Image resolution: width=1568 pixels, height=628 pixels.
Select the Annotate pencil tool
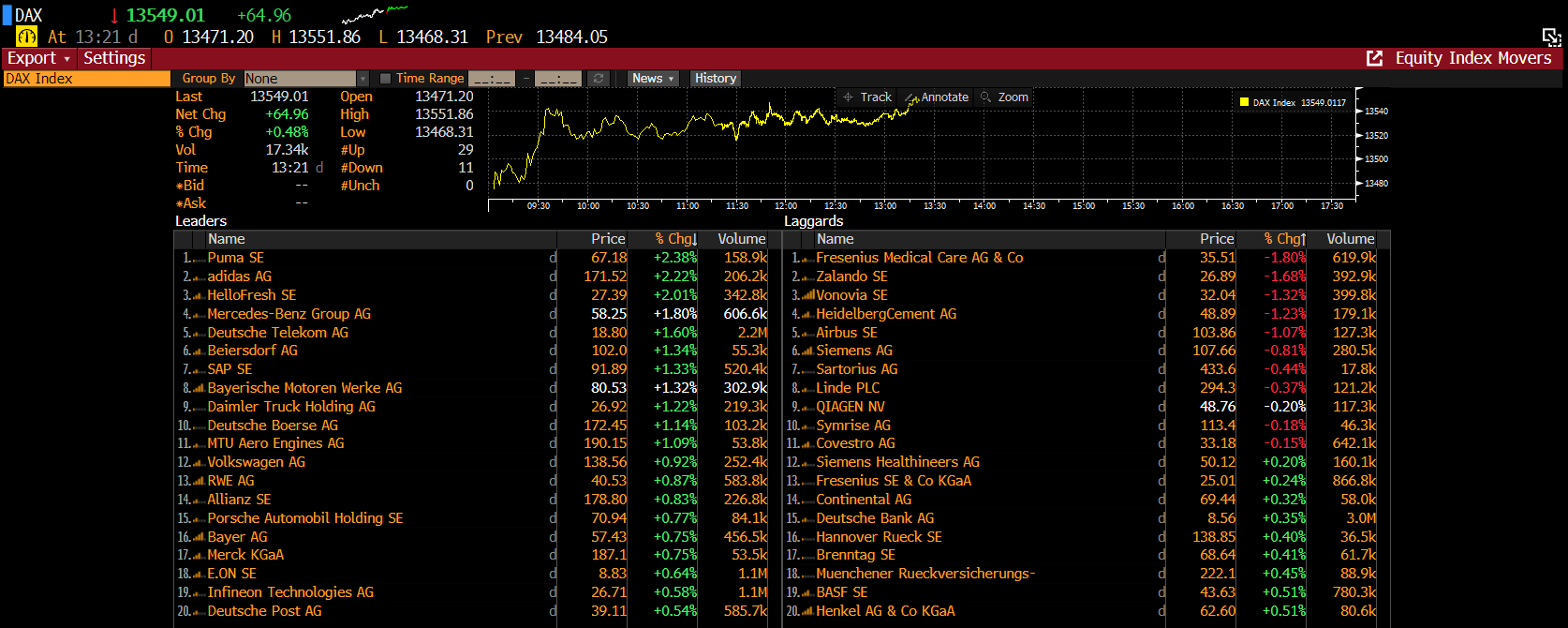coord(937,97)
